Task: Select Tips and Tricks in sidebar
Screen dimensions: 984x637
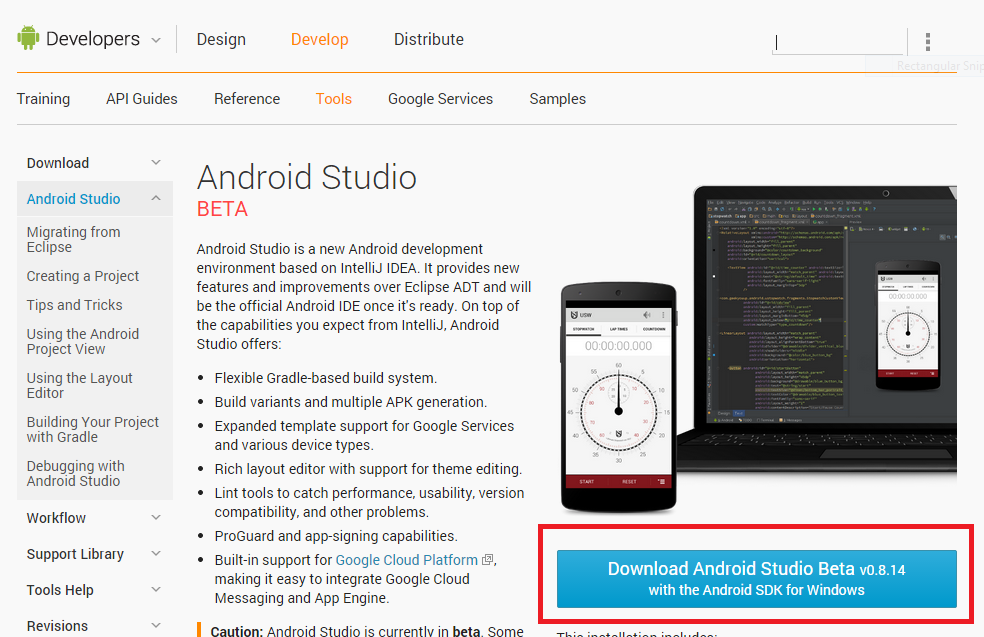Action: pyautogui.click(x=74, y=305)
